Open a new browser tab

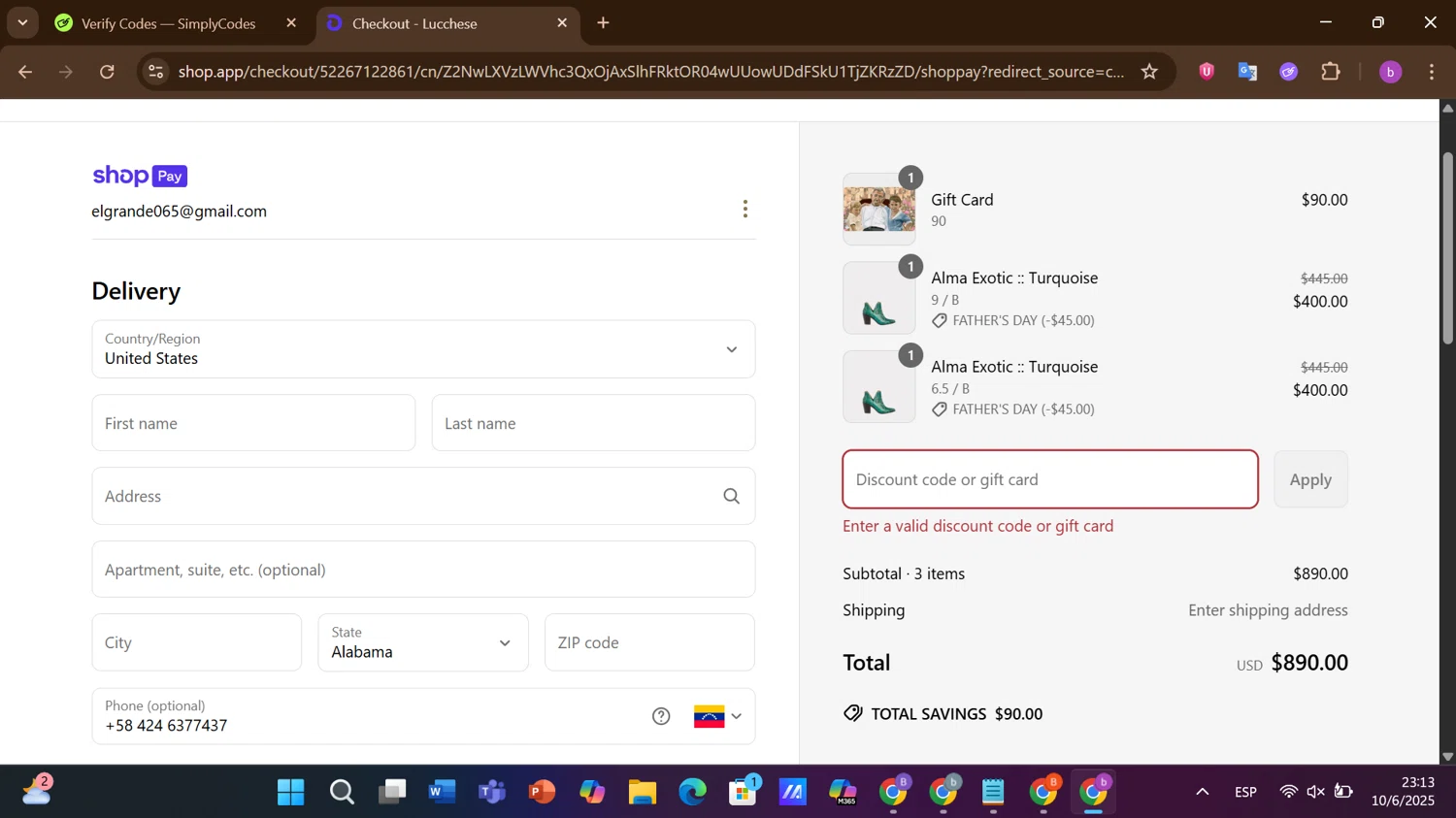[604, 23]
